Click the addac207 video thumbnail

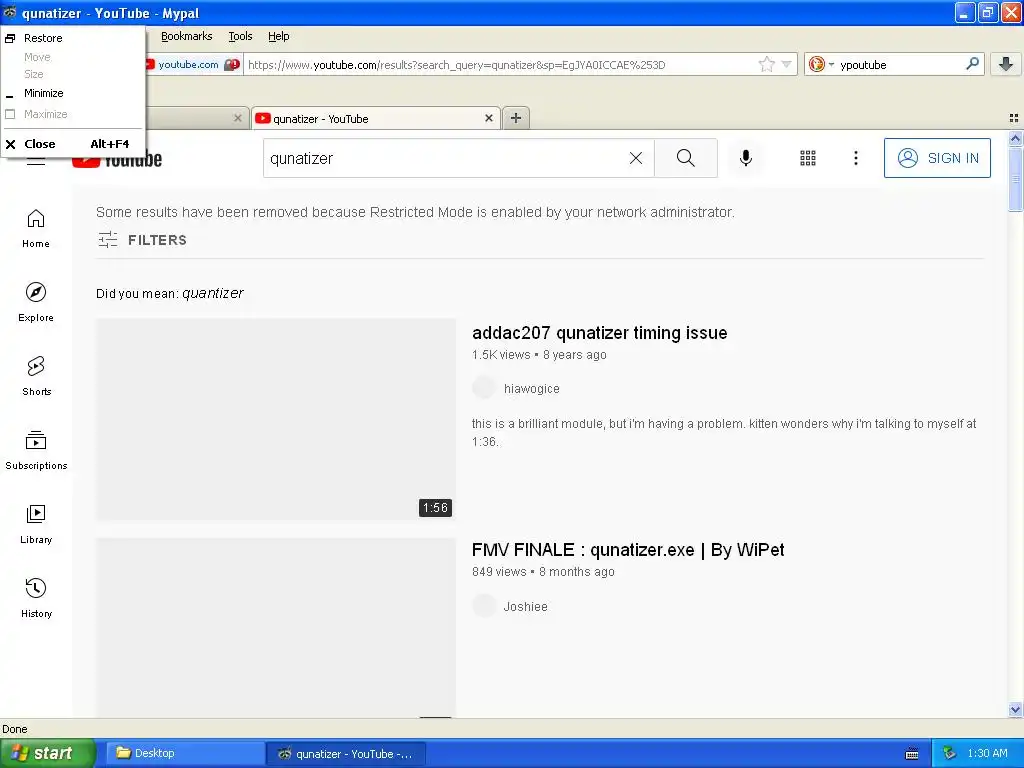(276, 419)
